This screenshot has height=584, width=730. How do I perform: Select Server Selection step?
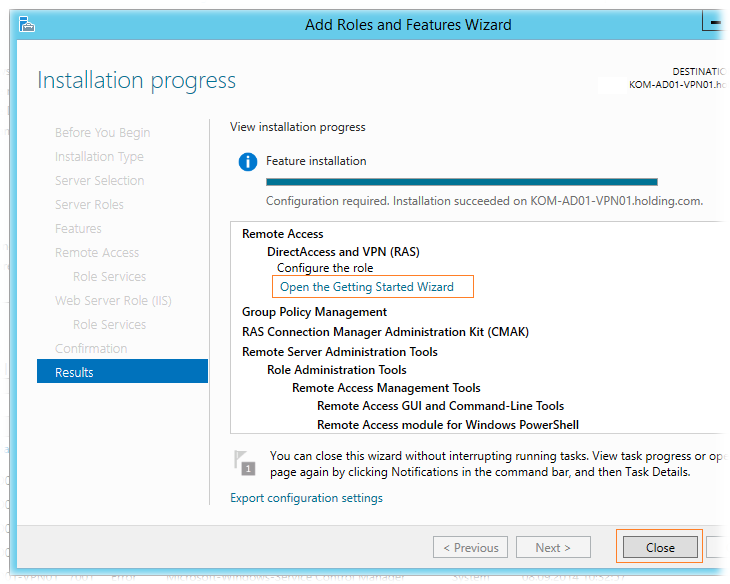[x=100, y=181]
